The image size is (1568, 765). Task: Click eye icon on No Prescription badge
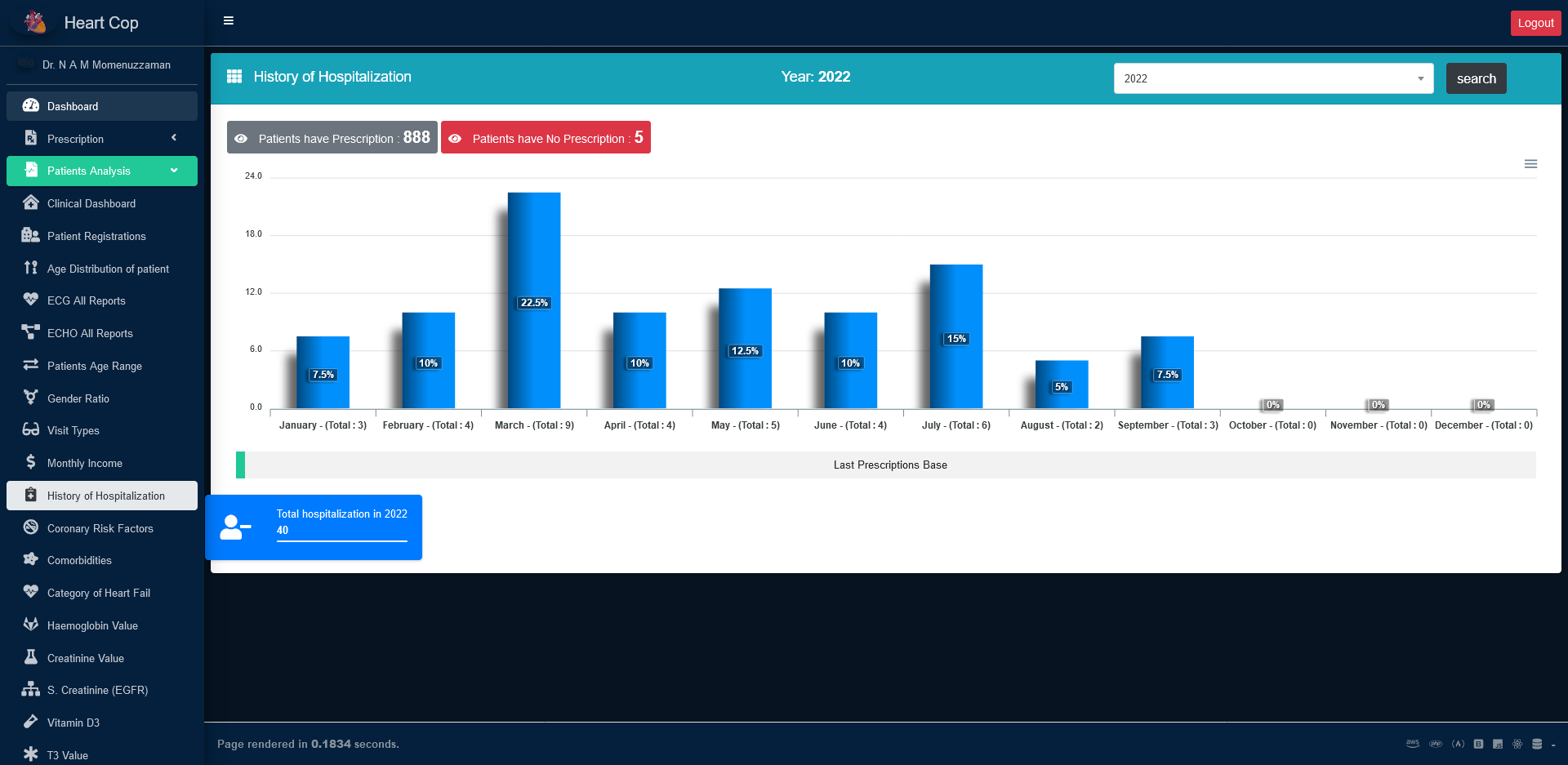point(455,139)
